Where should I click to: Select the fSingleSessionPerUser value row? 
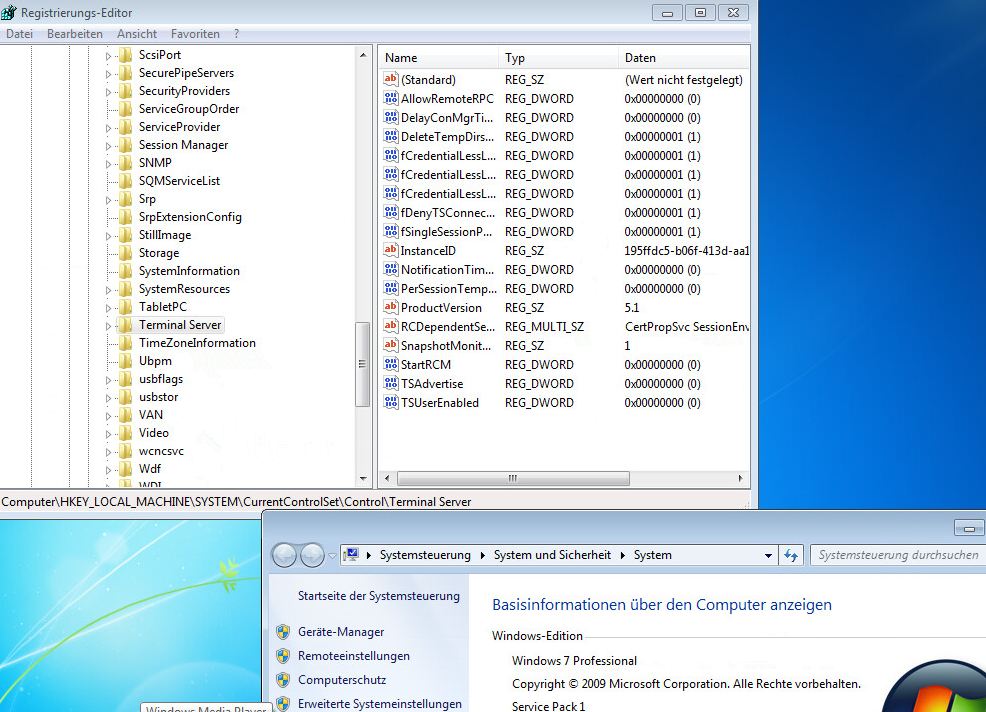coord(564,231)
